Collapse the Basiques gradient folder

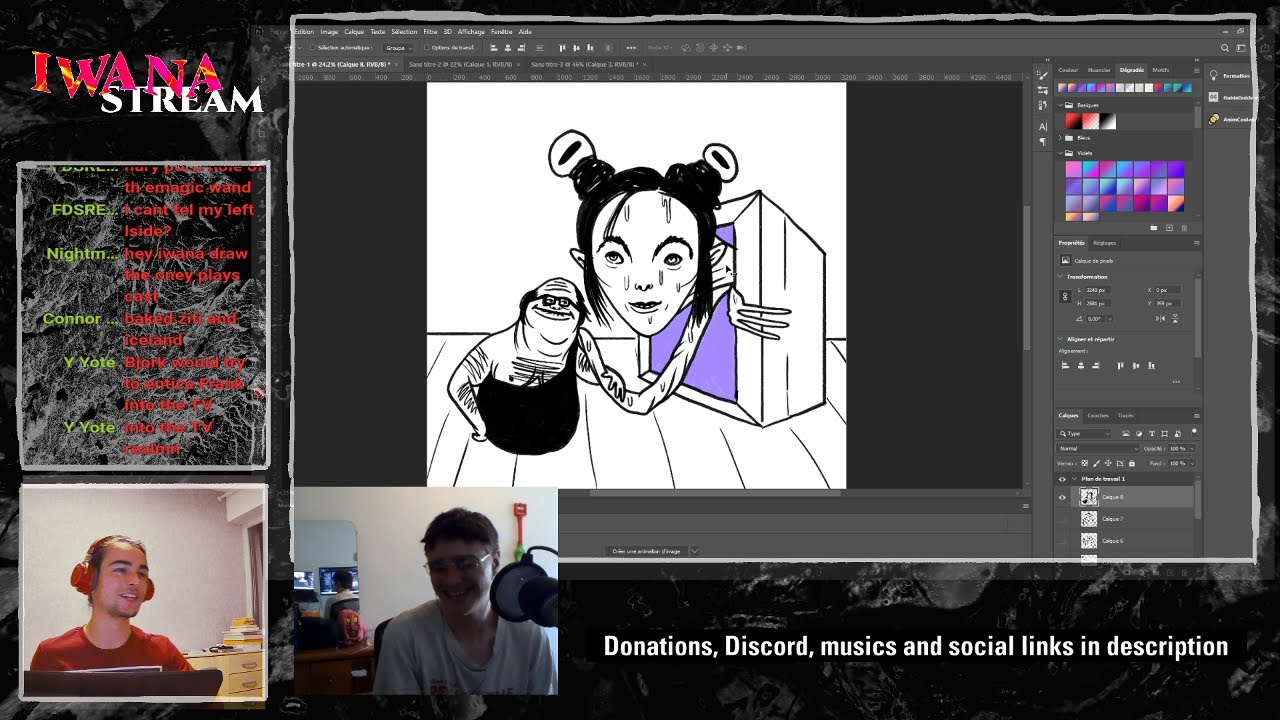(1060, 105)
